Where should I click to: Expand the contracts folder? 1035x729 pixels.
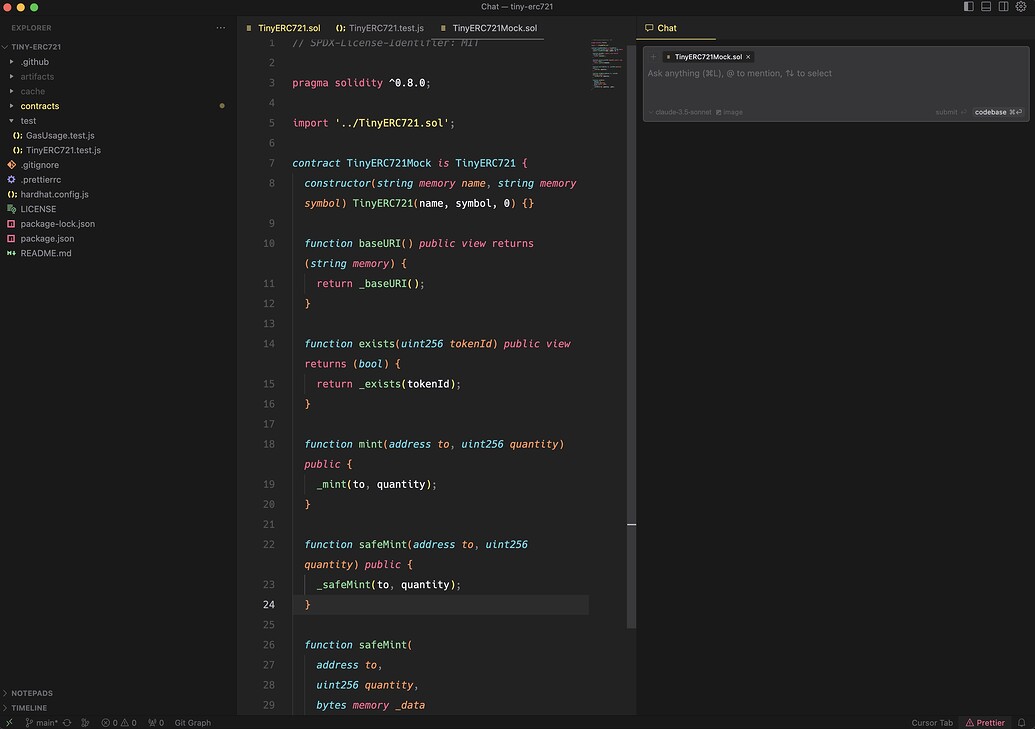pos(40,106)
